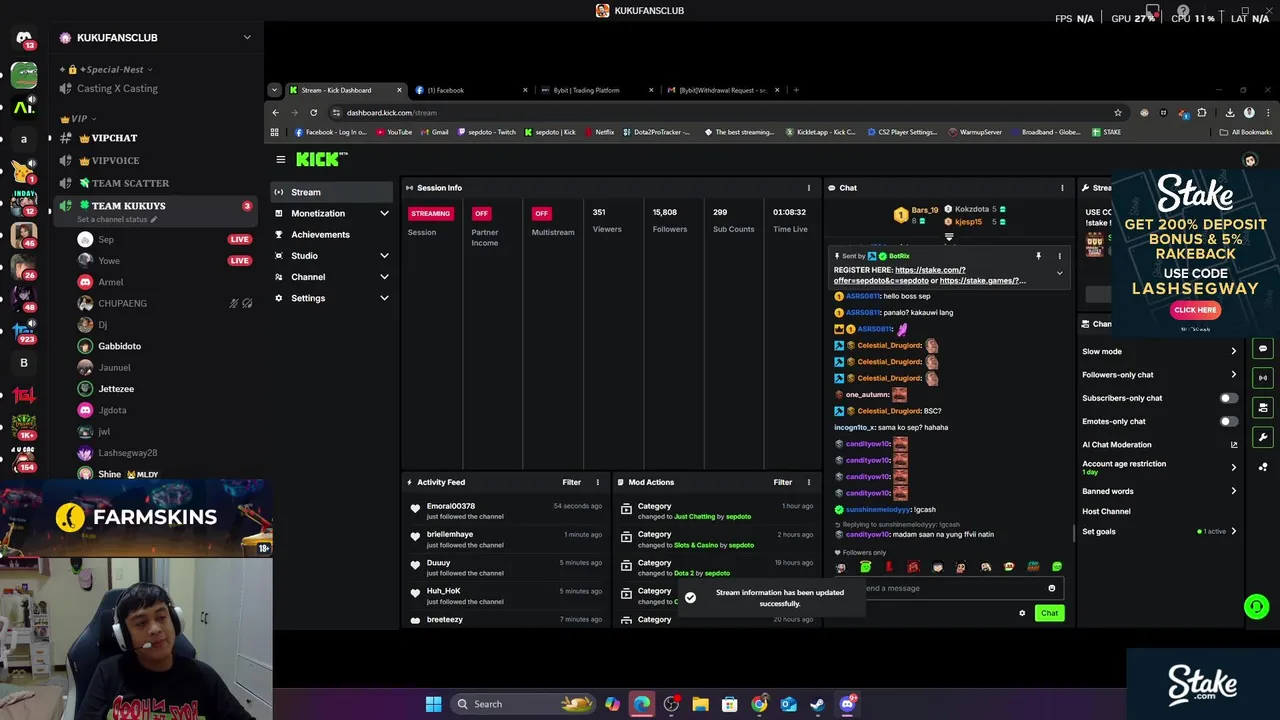Screen dimensions: 1280x720
Task: Click the Kick profile avatar
Action: 1250,160
